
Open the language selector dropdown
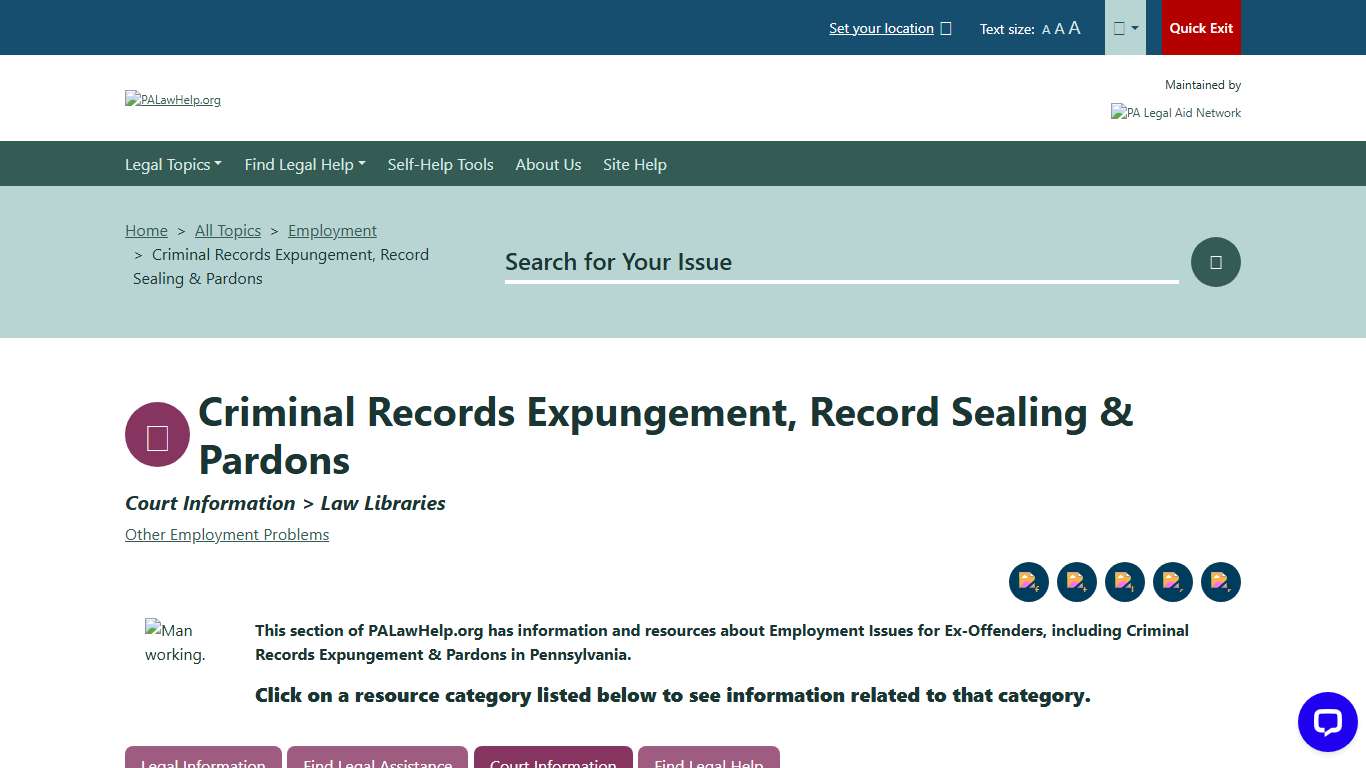pos(1125,27)
